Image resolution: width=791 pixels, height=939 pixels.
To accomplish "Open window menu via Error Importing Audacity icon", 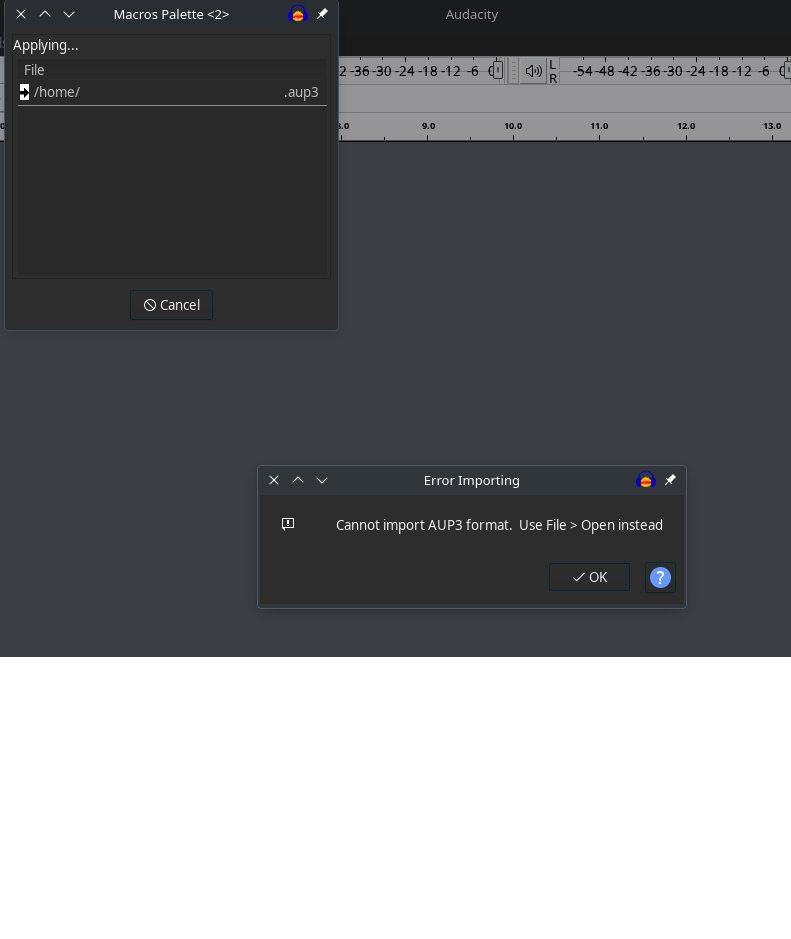I will tap(645, 480).
